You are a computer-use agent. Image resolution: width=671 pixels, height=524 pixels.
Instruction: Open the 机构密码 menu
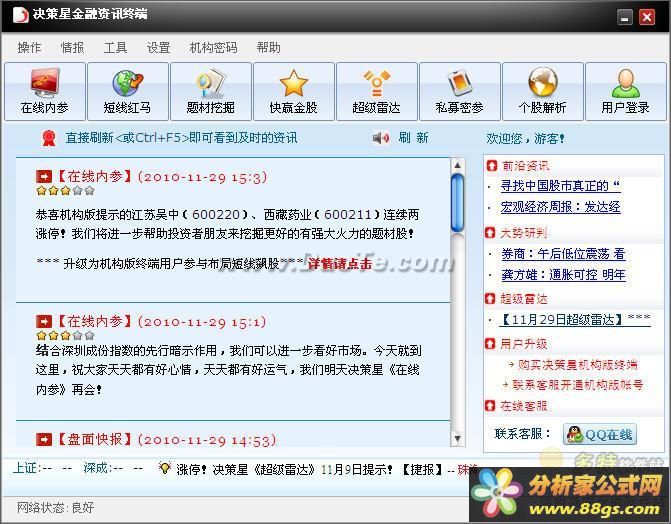(x=213, y=48)
